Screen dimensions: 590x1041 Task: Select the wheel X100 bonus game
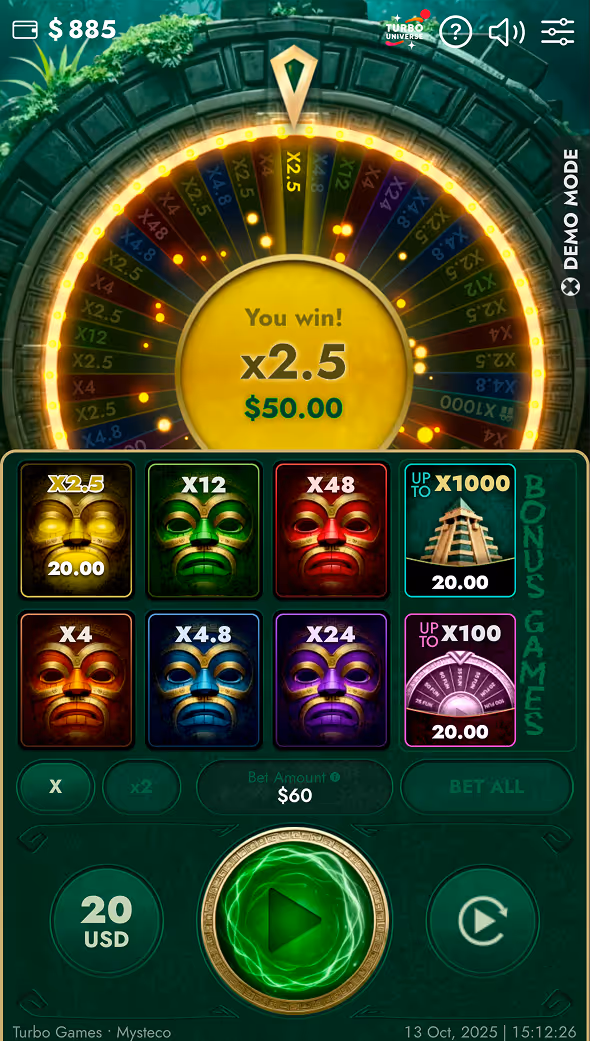pos(460,681)
